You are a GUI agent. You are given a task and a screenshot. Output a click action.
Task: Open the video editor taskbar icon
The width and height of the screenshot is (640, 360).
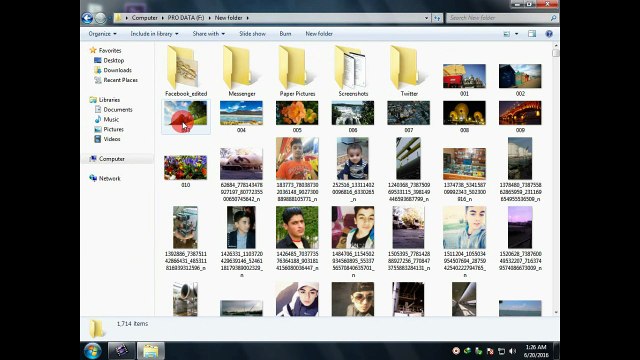click(x=122, y=351)
